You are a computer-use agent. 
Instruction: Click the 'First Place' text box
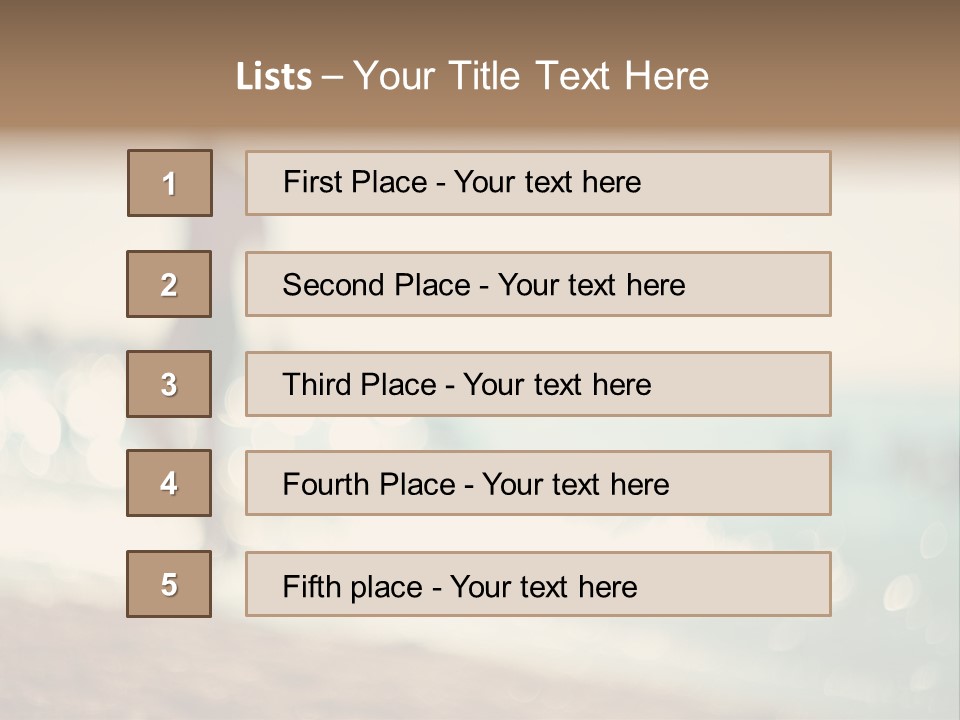(538, 183)
